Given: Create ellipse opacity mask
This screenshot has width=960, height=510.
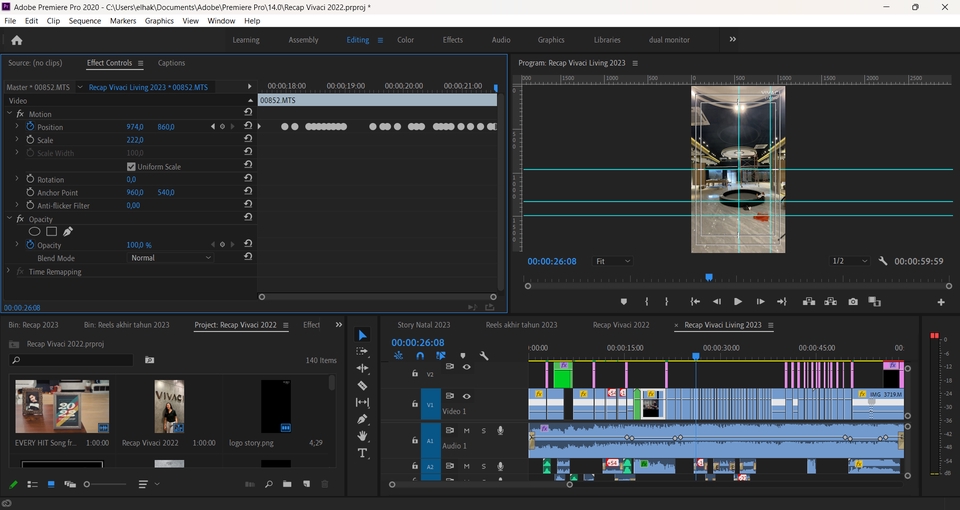Looking at the screenshot, I should click(x=34, y=231).
